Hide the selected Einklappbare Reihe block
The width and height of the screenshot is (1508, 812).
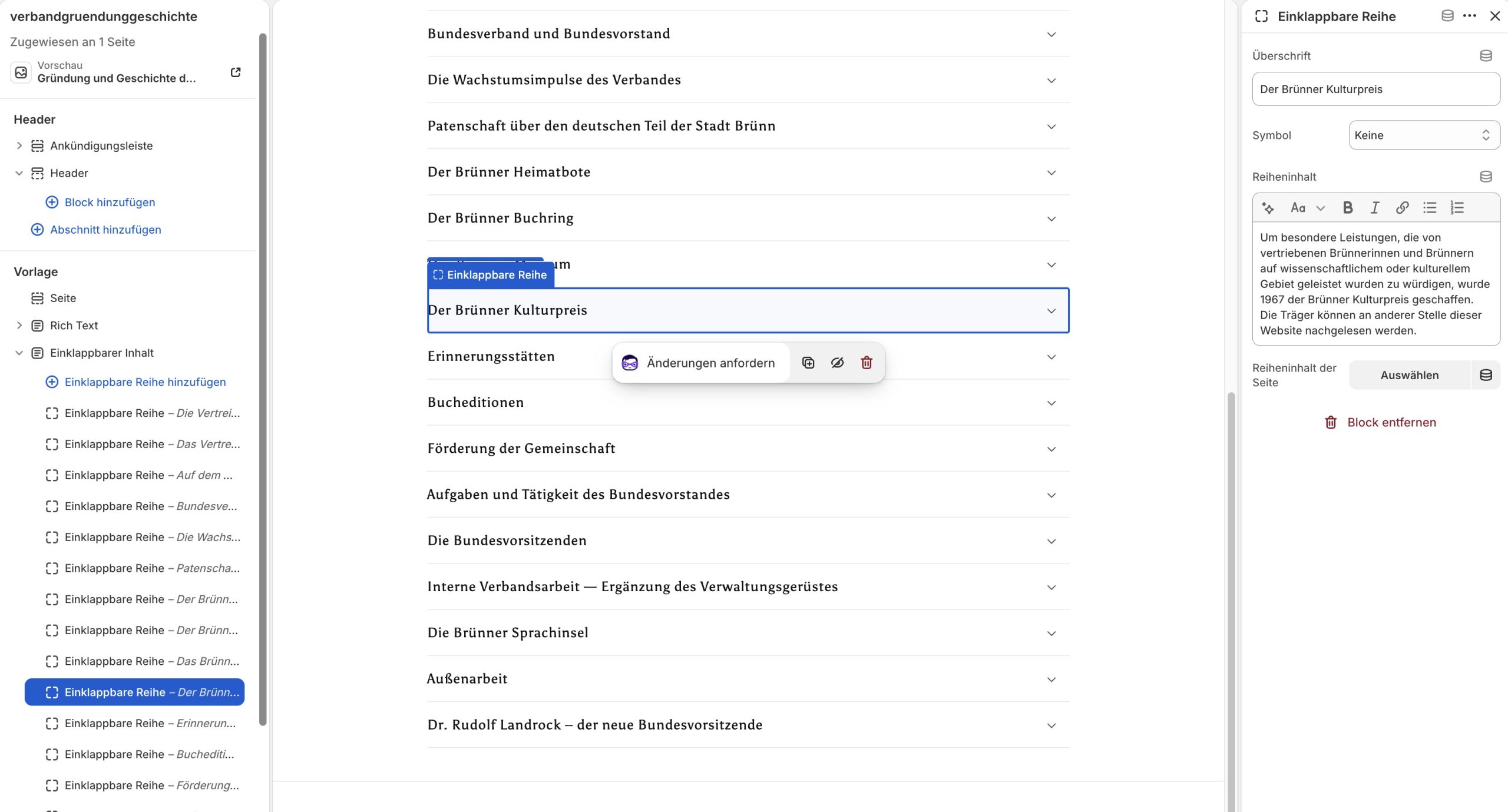(837, 363)
